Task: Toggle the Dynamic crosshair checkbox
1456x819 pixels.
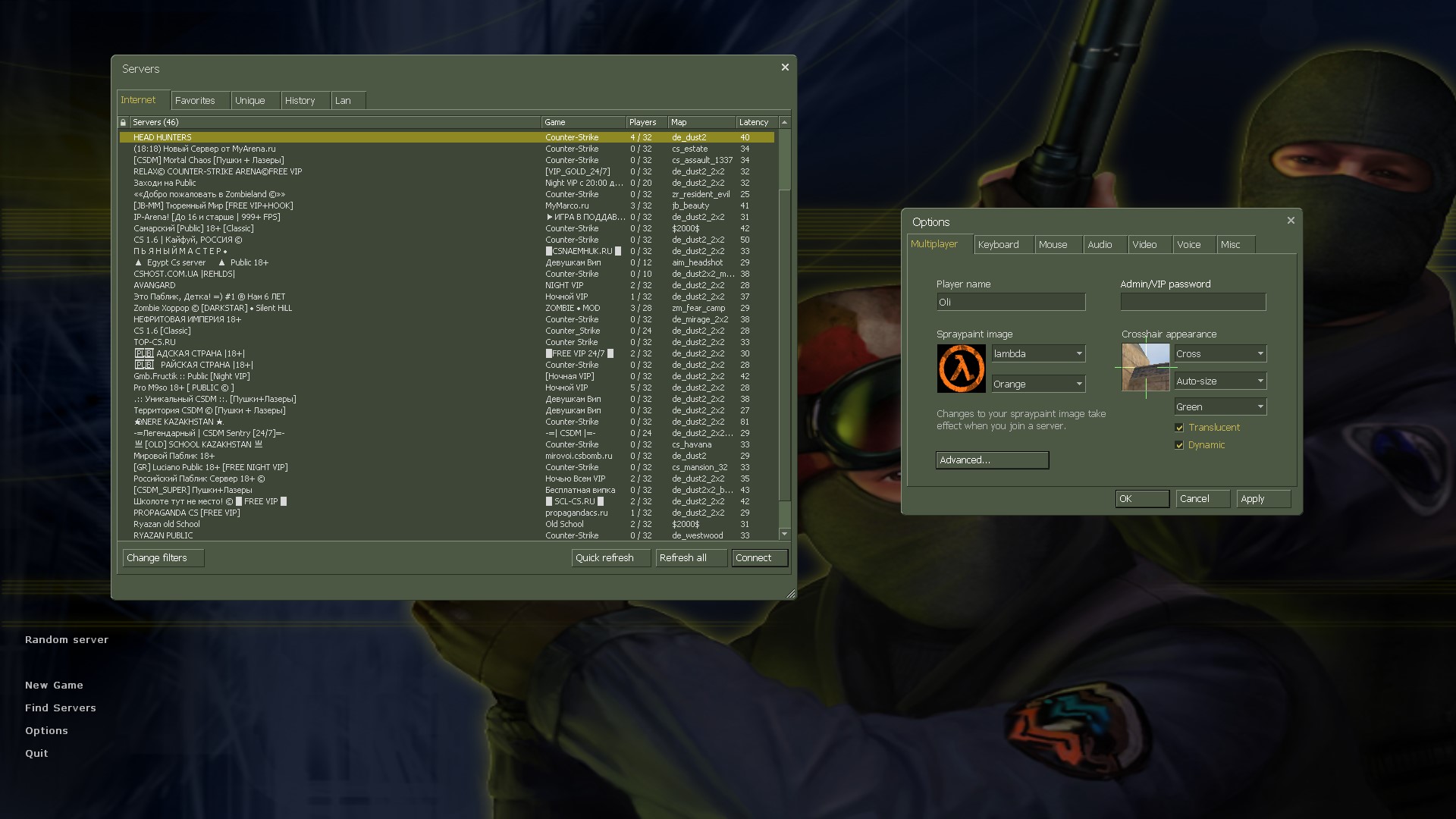Action: [1179, 445]
